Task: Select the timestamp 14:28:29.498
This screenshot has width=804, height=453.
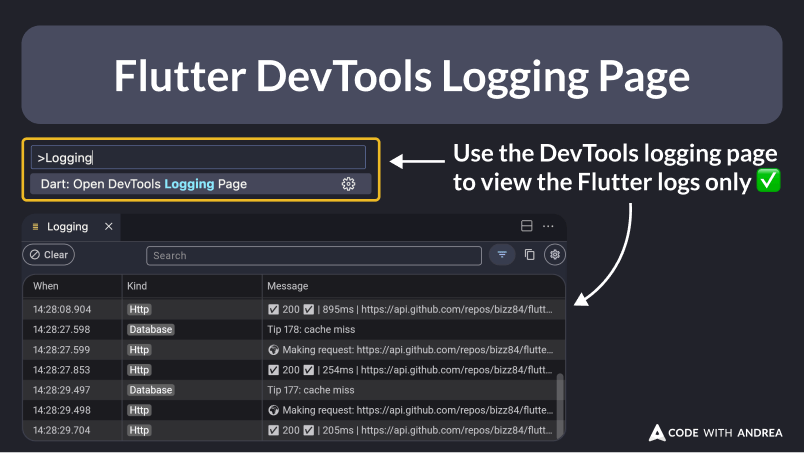Action: point(62,410)
